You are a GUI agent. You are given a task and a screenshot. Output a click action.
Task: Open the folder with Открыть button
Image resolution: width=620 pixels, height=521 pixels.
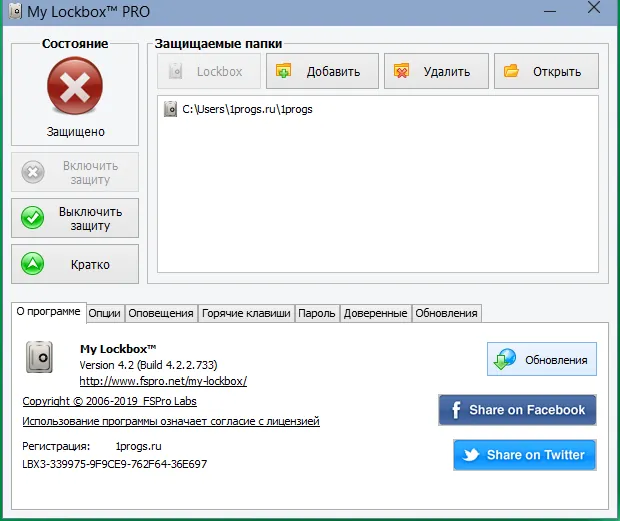point(546,71)
